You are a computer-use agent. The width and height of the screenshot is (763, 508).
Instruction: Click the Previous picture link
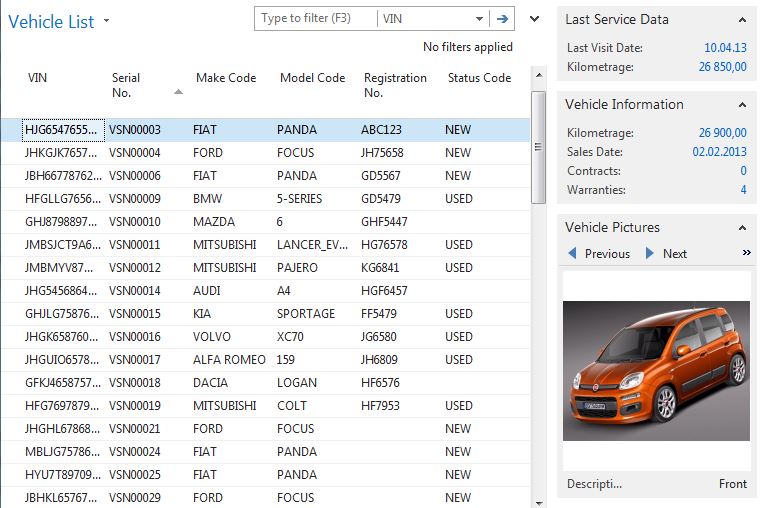coord(607,254)
